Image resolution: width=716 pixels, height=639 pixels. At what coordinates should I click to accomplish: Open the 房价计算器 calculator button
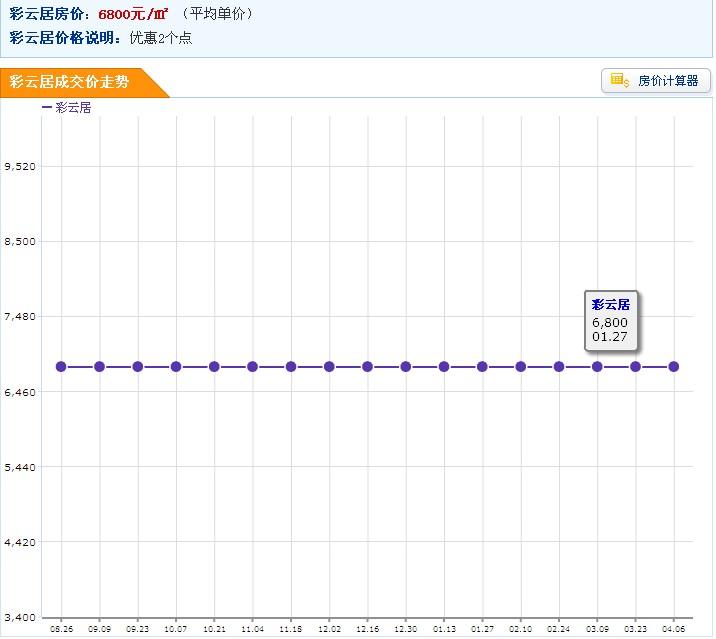657,81
